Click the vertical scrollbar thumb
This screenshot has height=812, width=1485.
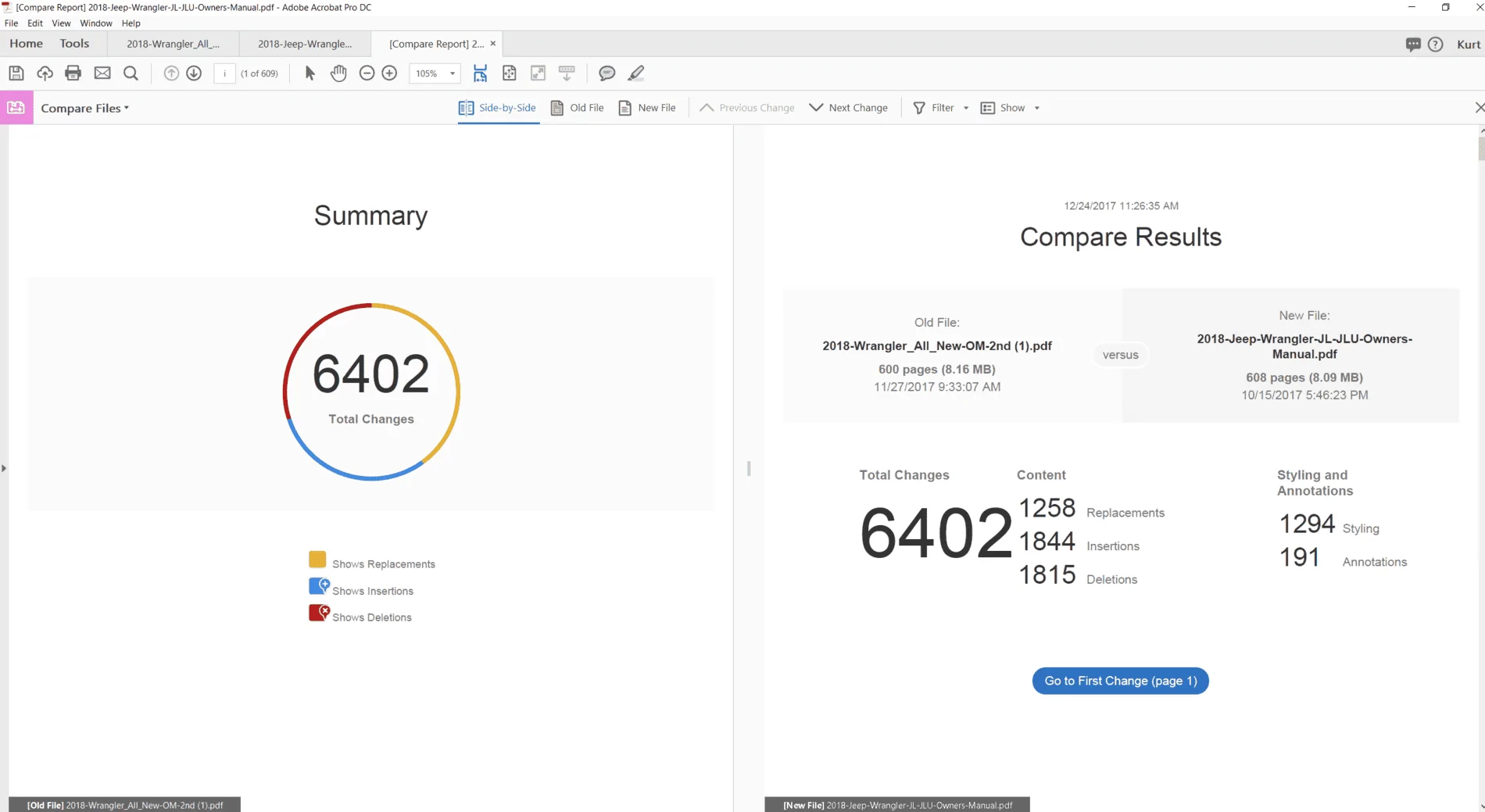[x=1480, y=148]
